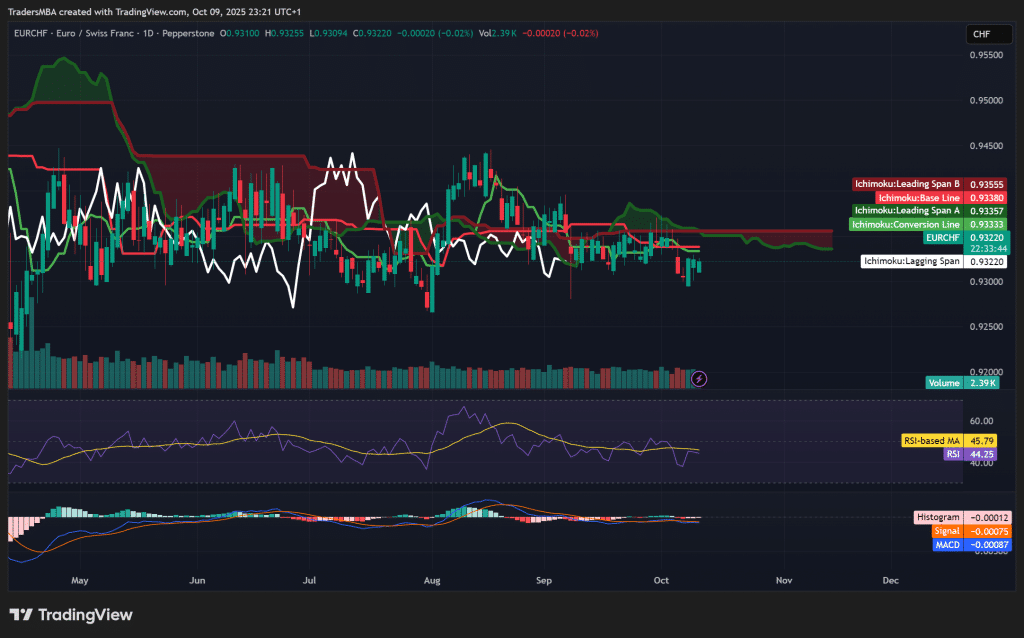Click the Ichimoku Lagging Span label
Viewport: 1024px width, 638px height.
coord(912,261)
